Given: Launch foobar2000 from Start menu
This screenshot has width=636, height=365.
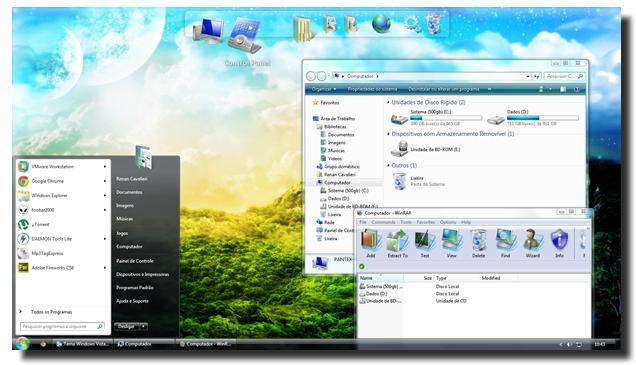Looking at the screenshot, I should 62,210.
